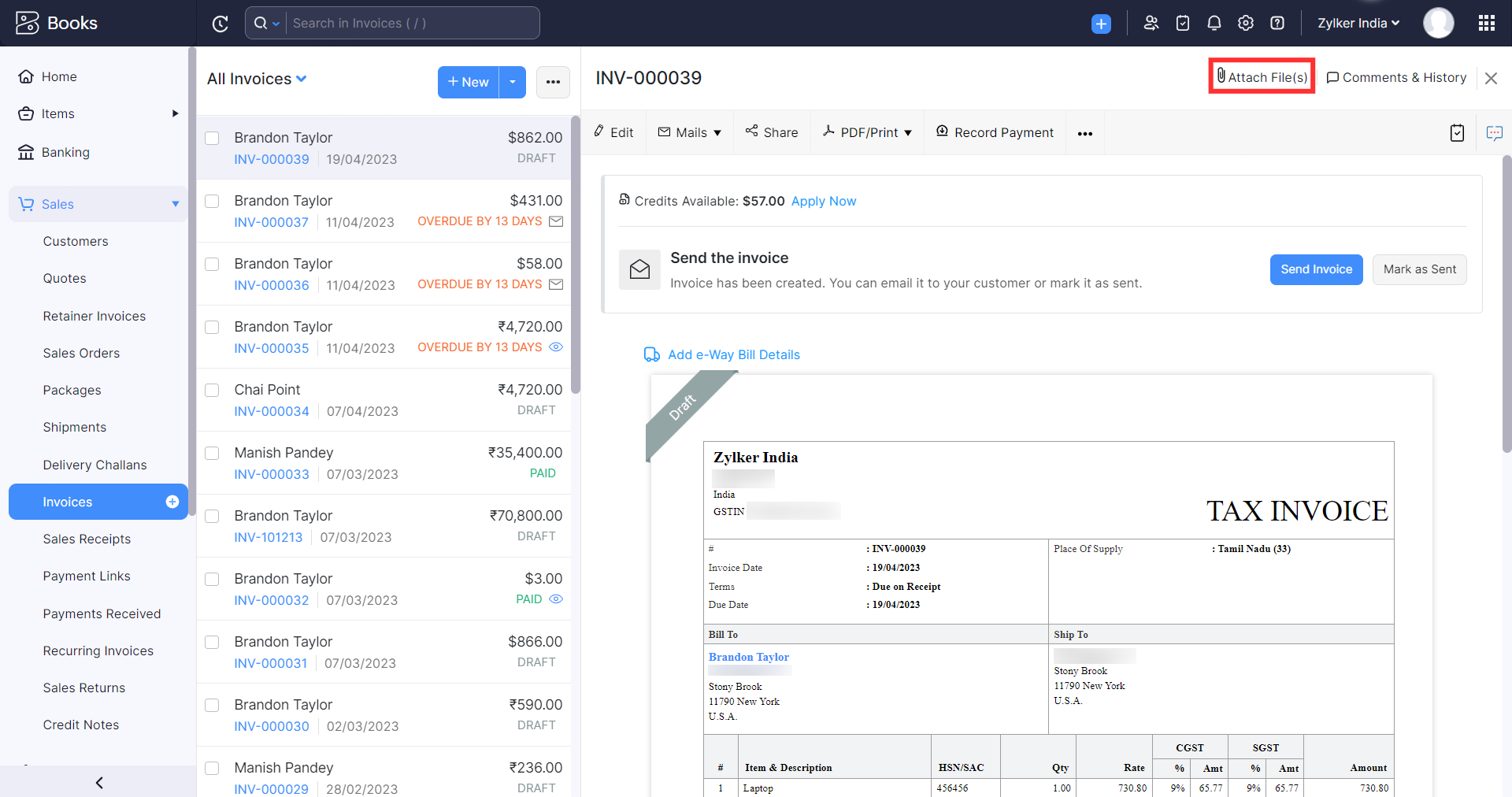Click the help question mark icon

coord(1277,23)
